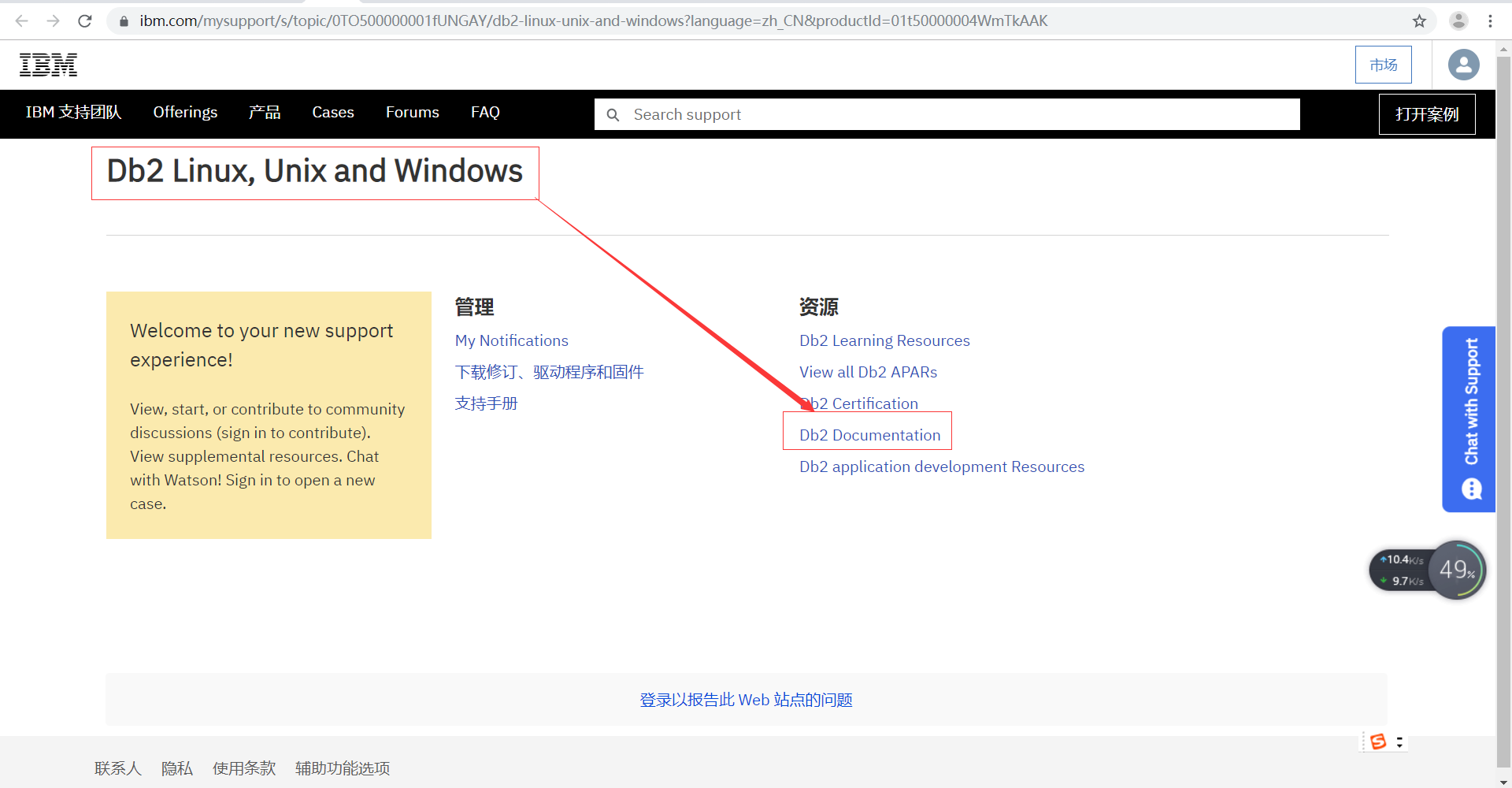Select FAQ in the navigation bar

[485, 113]
